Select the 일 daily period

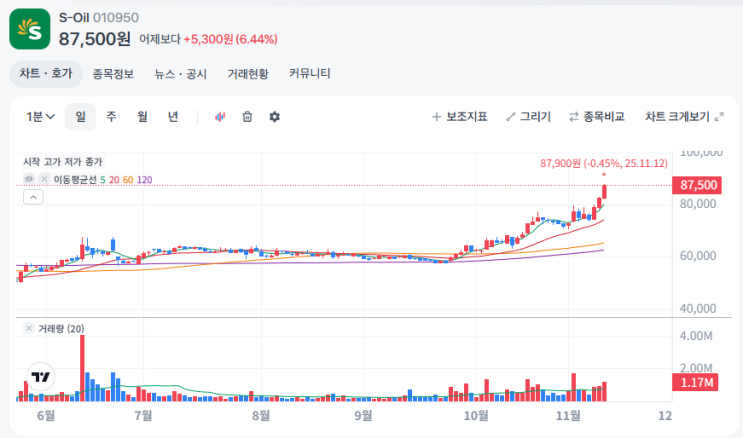point(81,117)
